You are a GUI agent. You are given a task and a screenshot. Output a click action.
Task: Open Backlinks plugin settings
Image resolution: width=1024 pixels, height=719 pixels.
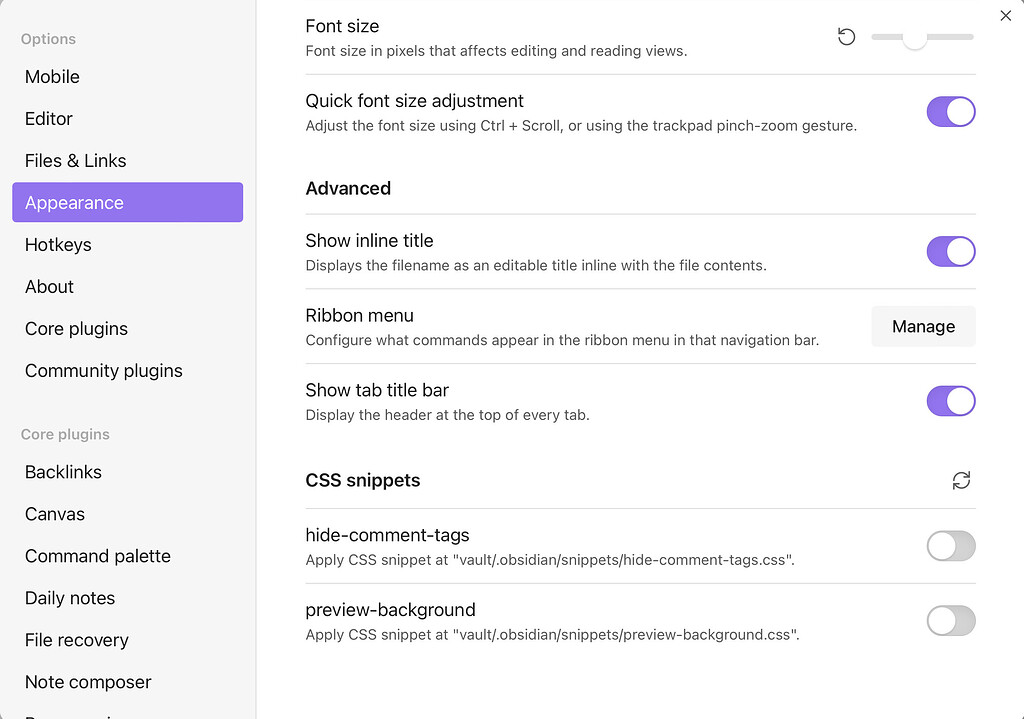point(63,472)
